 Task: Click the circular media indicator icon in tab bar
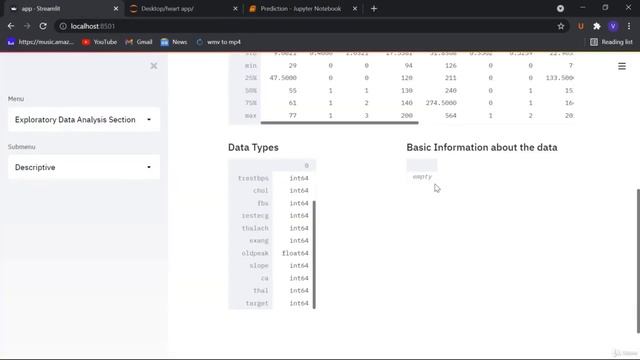[560, 9]
